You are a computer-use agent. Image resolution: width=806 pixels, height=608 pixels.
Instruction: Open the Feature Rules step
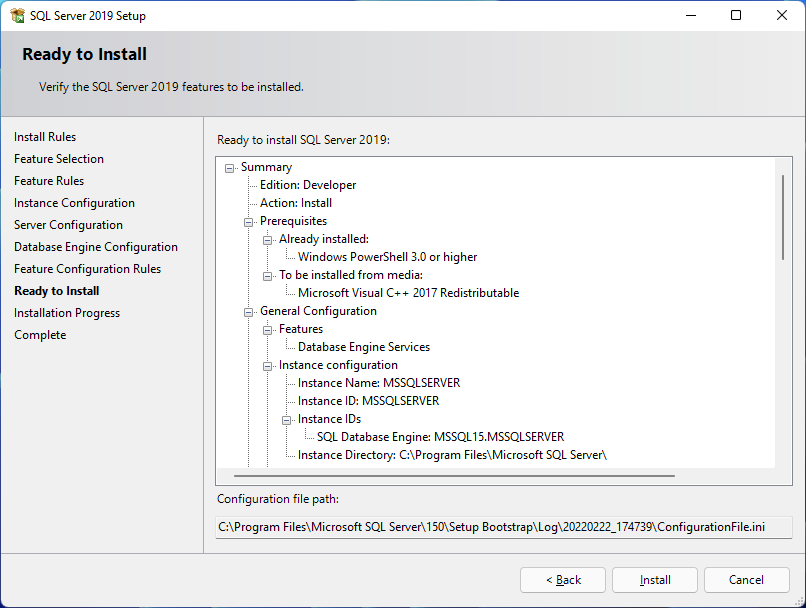coord(49,181)
